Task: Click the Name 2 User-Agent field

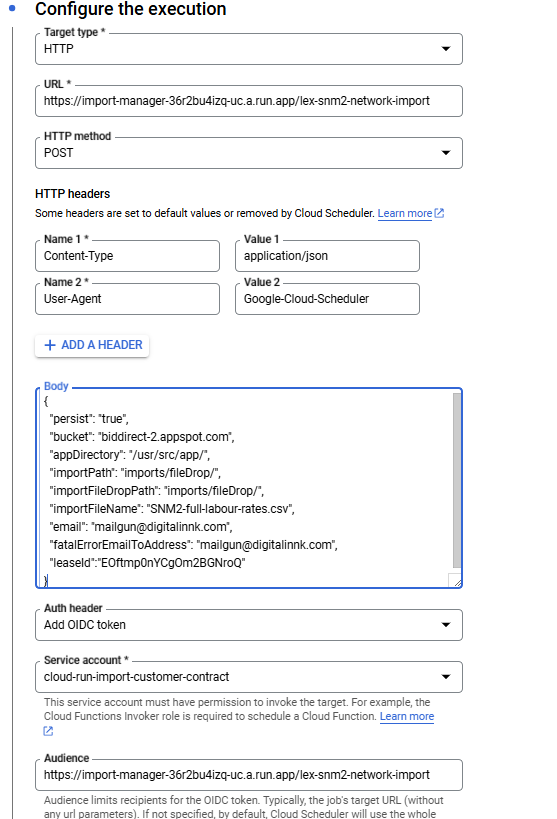Action: pyautogui.click(x=127, y=299)
